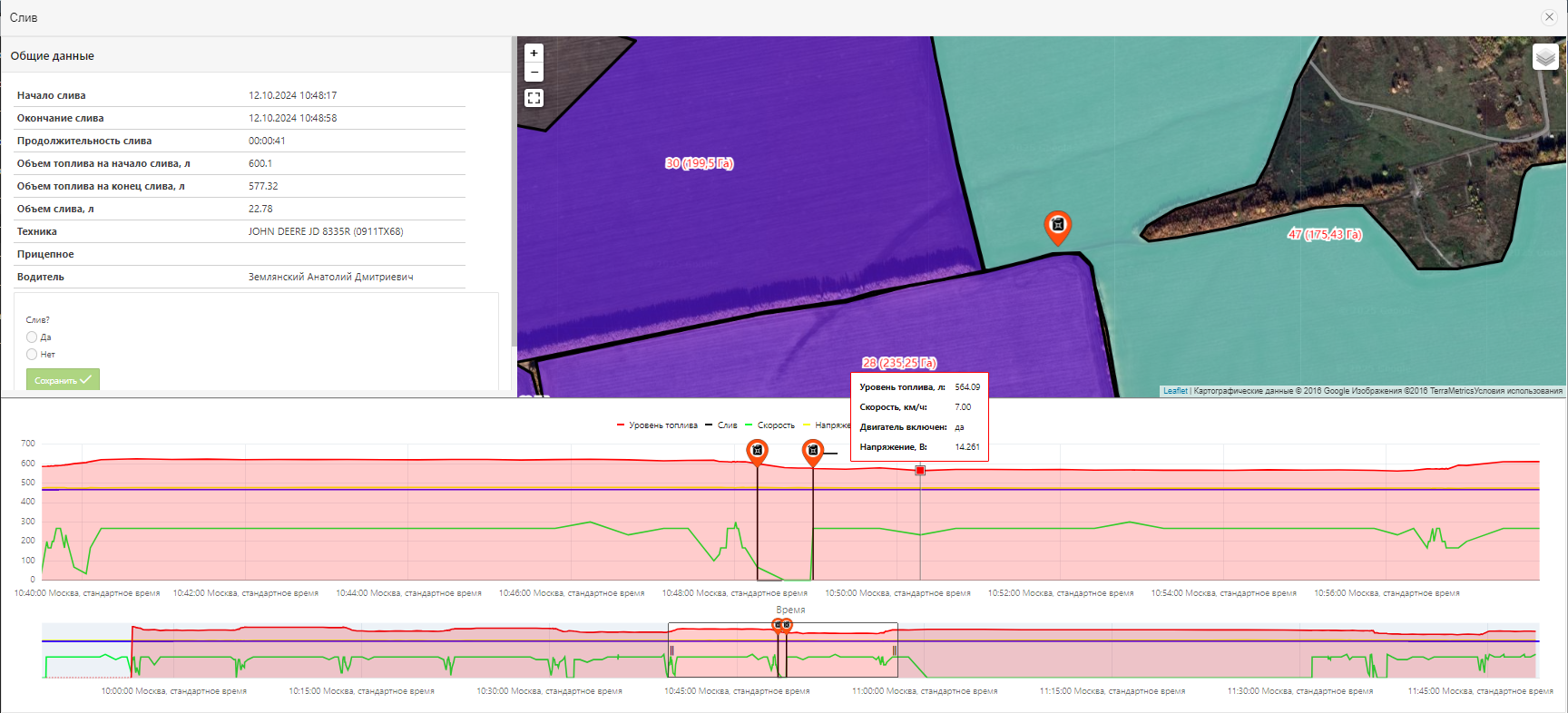The height and width of the screenshot is (713, 1568).
Task: Open the map layers selector
Action: pos(1545,57)
